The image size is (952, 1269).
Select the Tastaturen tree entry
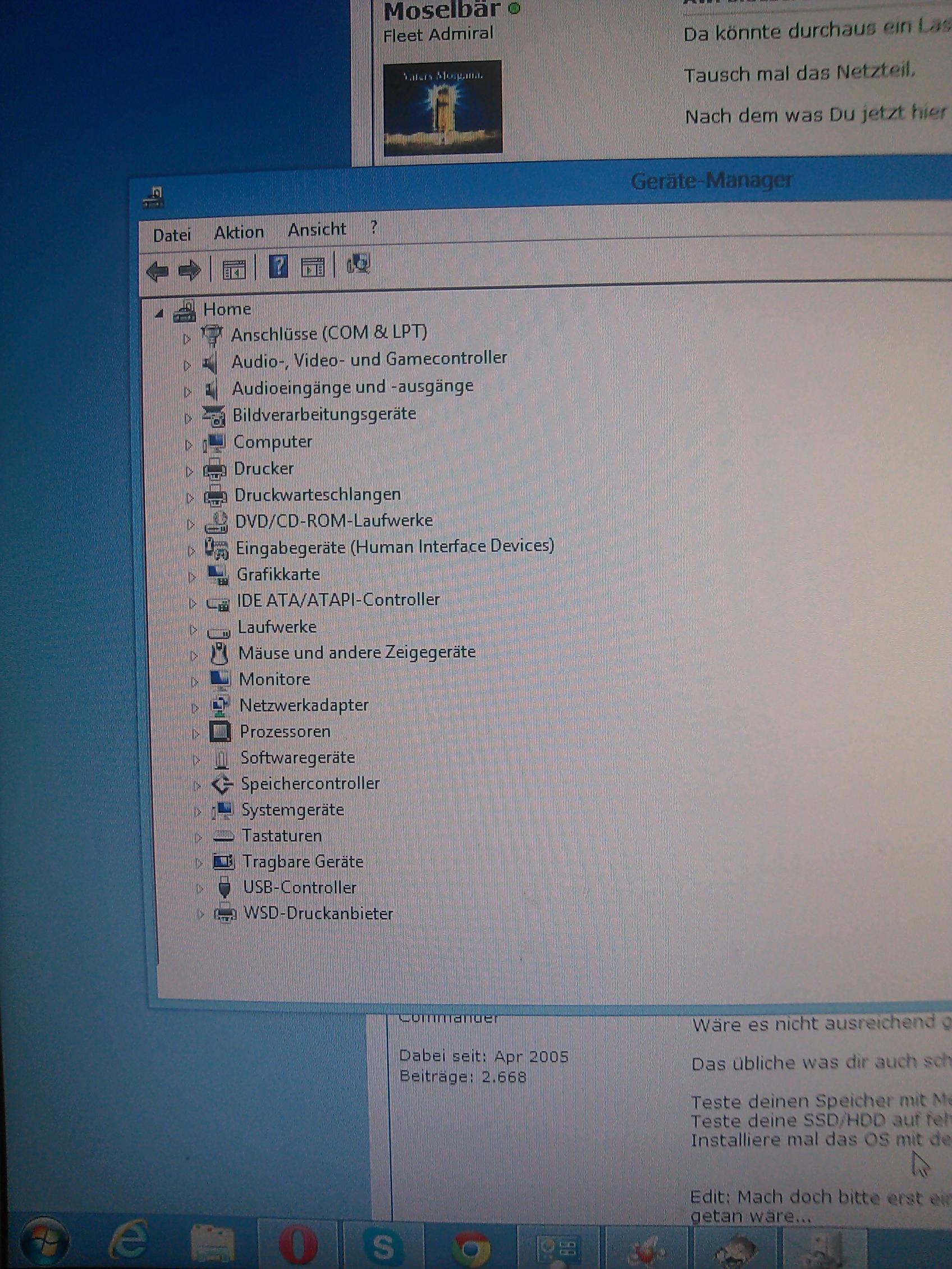282,836
